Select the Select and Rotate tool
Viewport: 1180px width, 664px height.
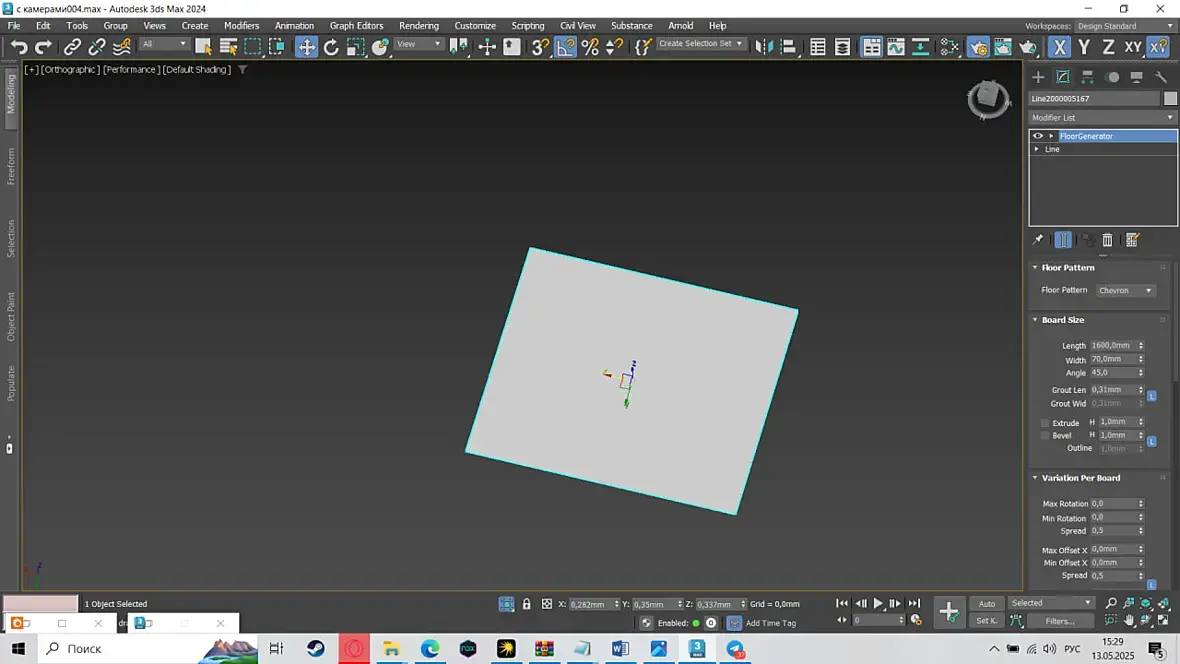(331, 47)
